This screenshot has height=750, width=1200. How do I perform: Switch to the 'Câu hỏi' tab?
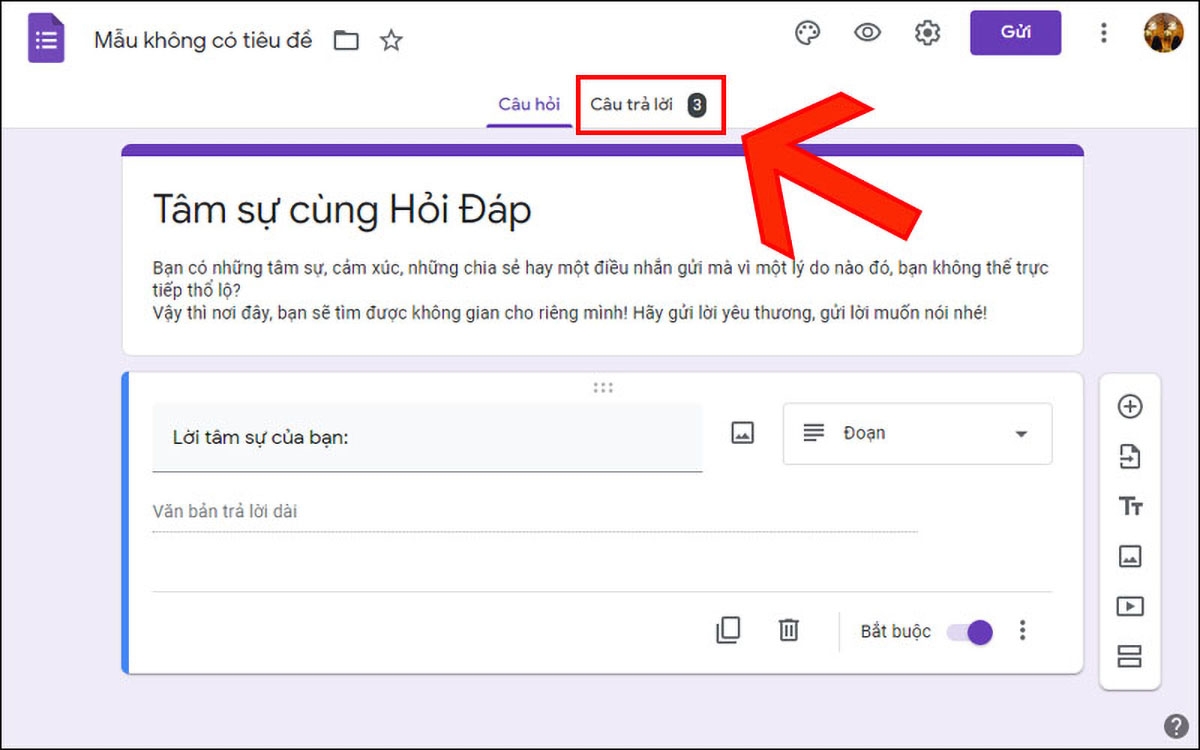coord(528,103)
